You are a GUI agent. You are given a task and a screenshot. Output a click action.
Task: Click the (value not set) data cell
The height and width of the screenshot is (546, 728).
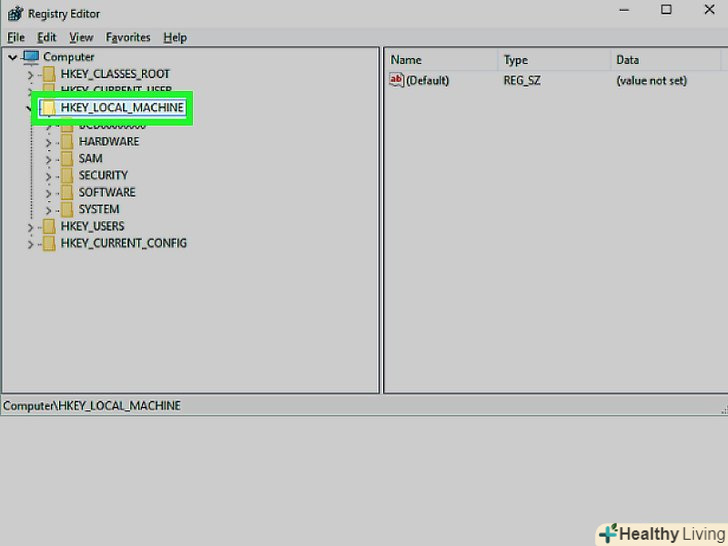pos(651,80)
